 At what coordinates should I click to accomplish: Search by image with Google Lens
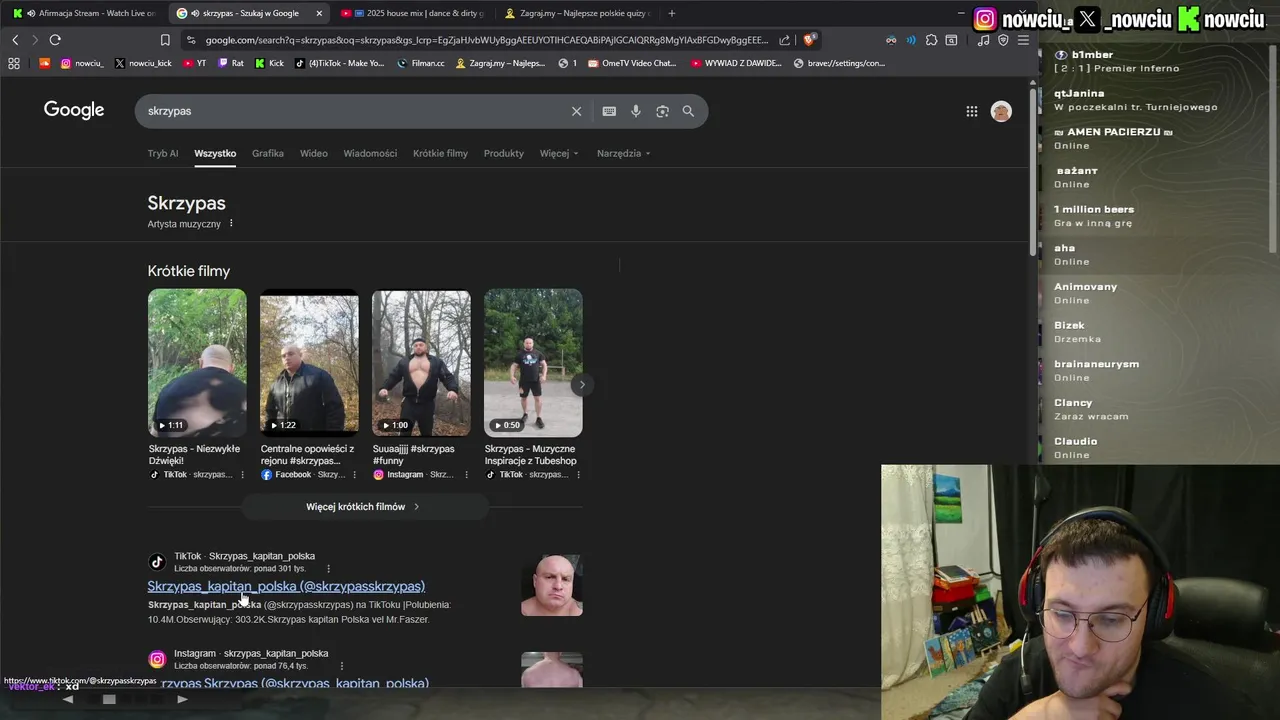662,111
